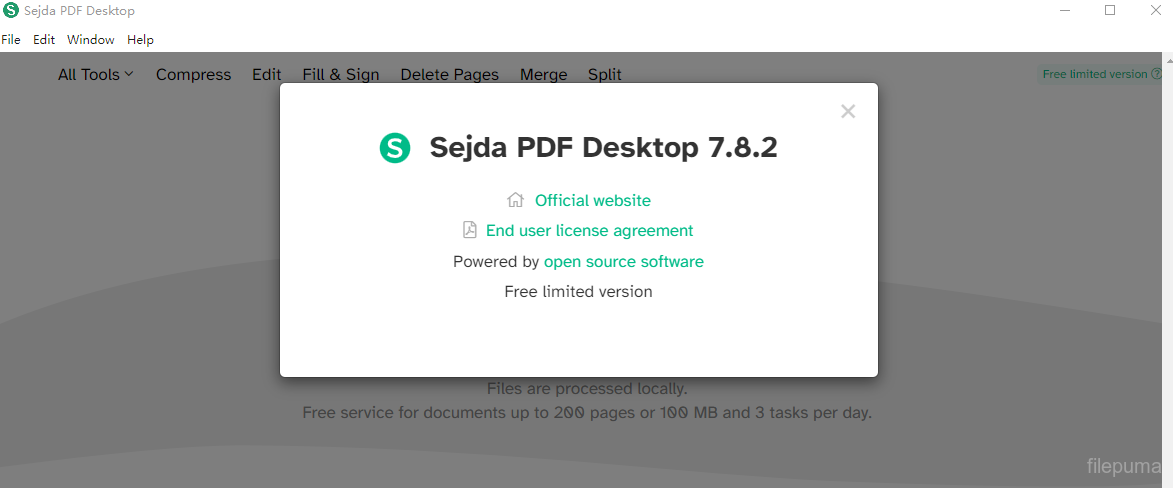Expand the All Tools dropdown
1173x488 pixels.
[x=95, y=74]
